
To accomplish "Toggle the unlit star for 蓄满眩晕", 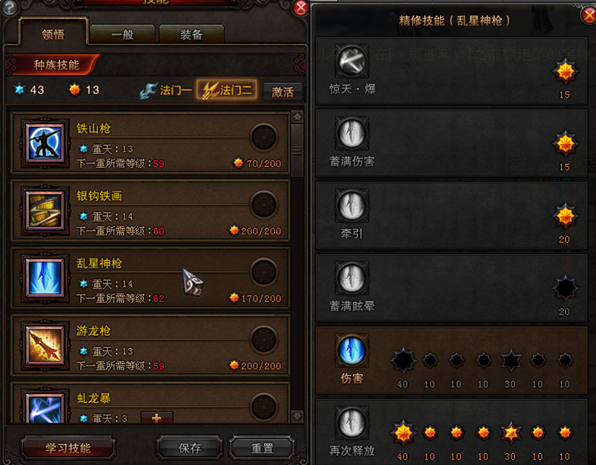I will click(x=565, y=289).
